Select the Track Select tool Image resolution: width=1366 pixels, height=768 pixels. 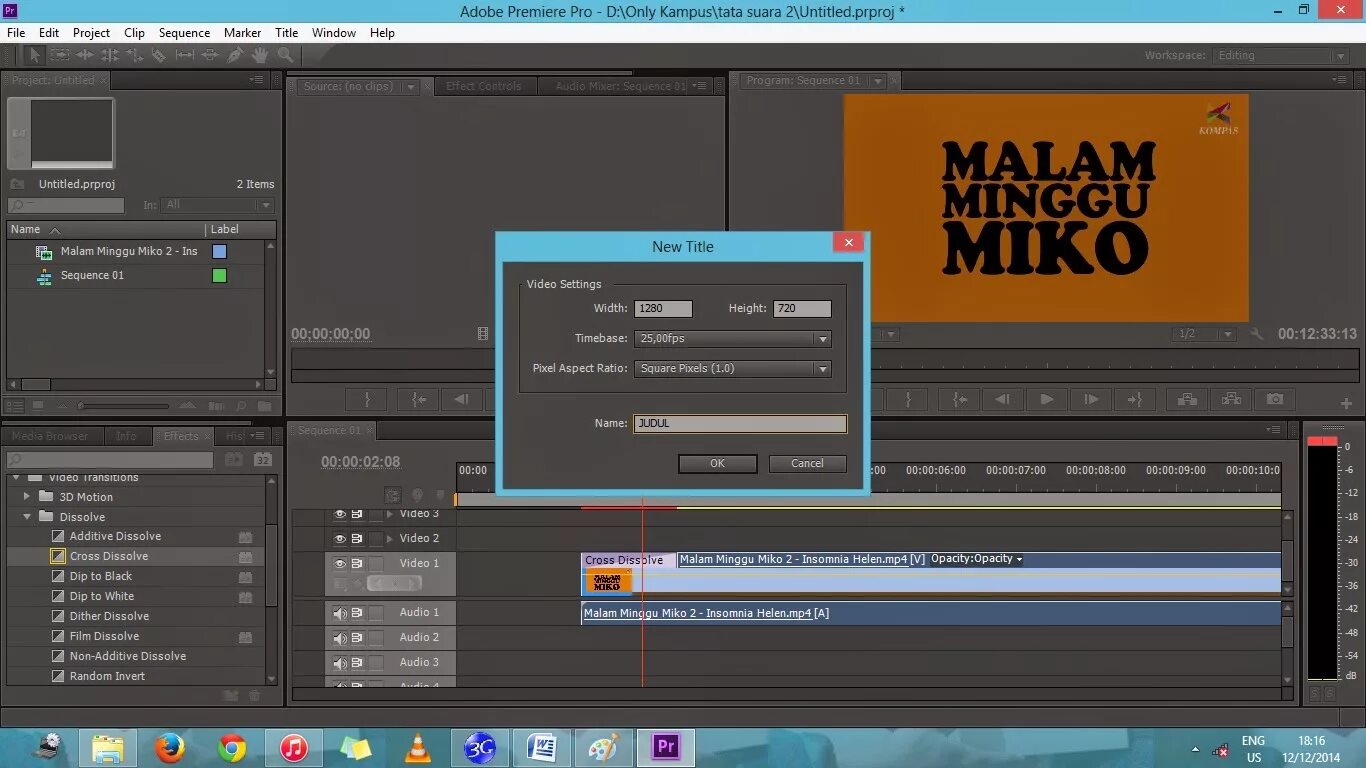point(60,55)
